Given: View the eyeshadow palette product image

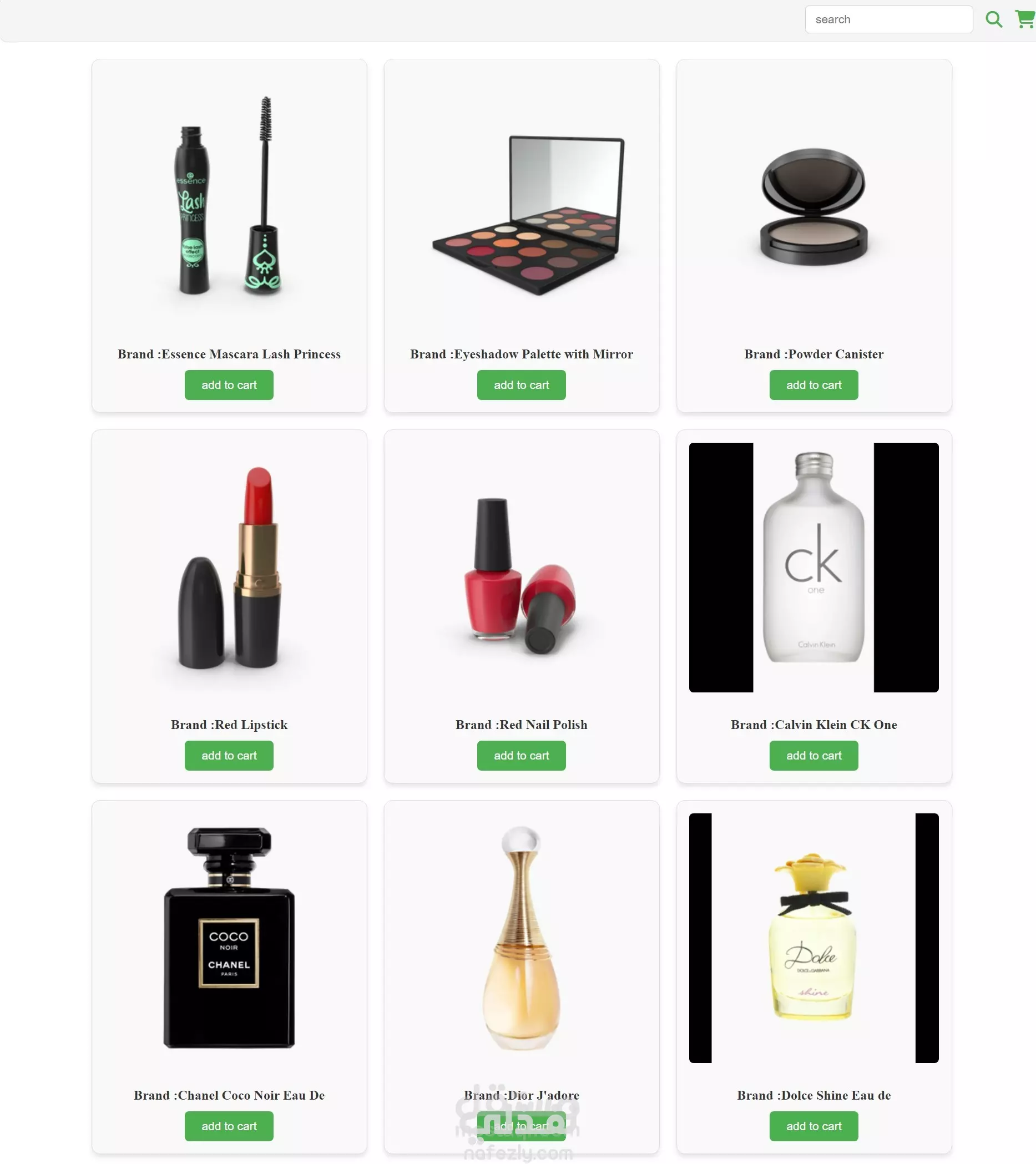Looking at the screenshot, I should coord(521,197).
